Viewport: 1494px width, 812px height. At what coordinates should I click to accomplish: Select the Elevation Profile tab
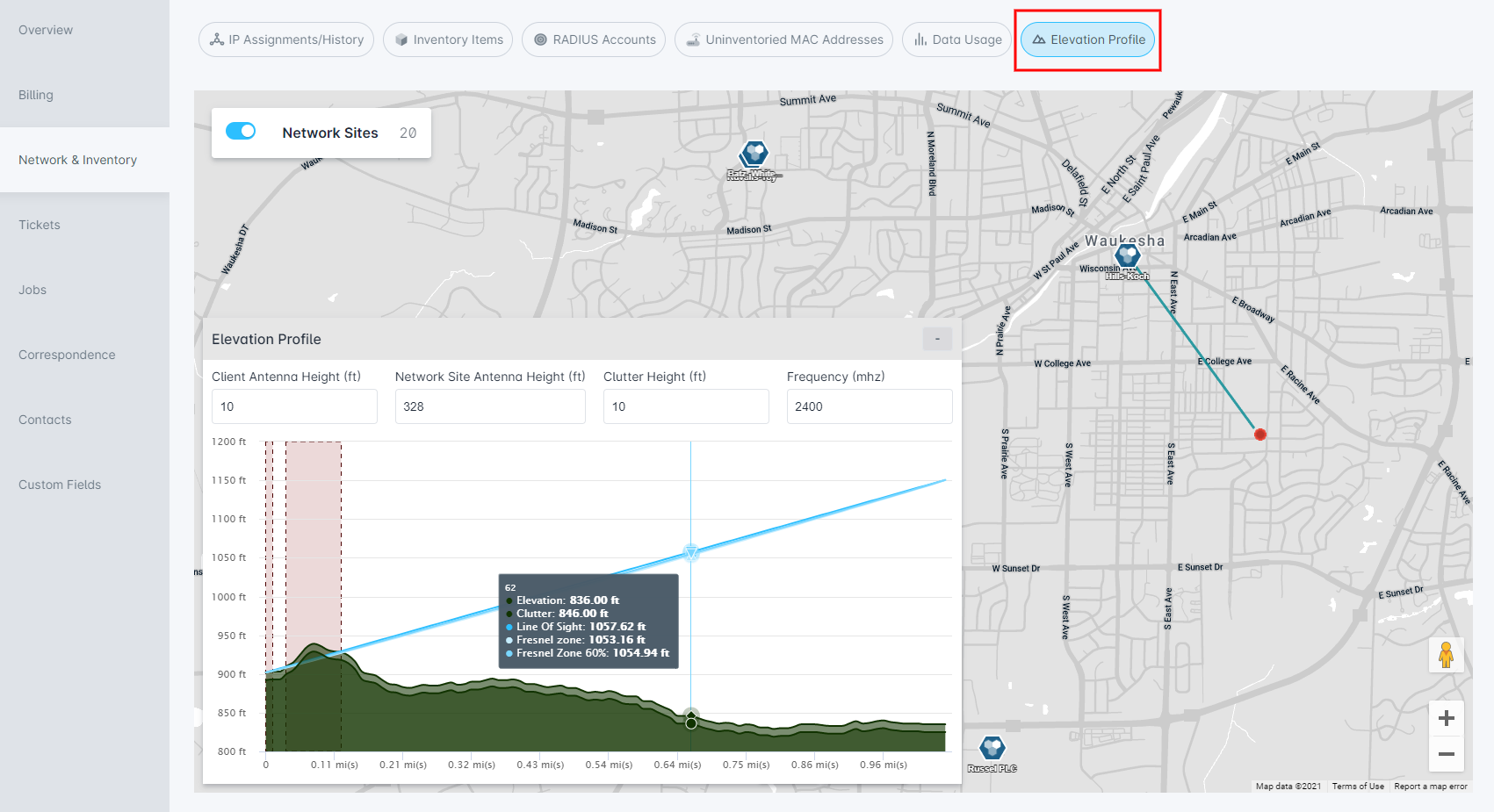(x=1087, y=40)
